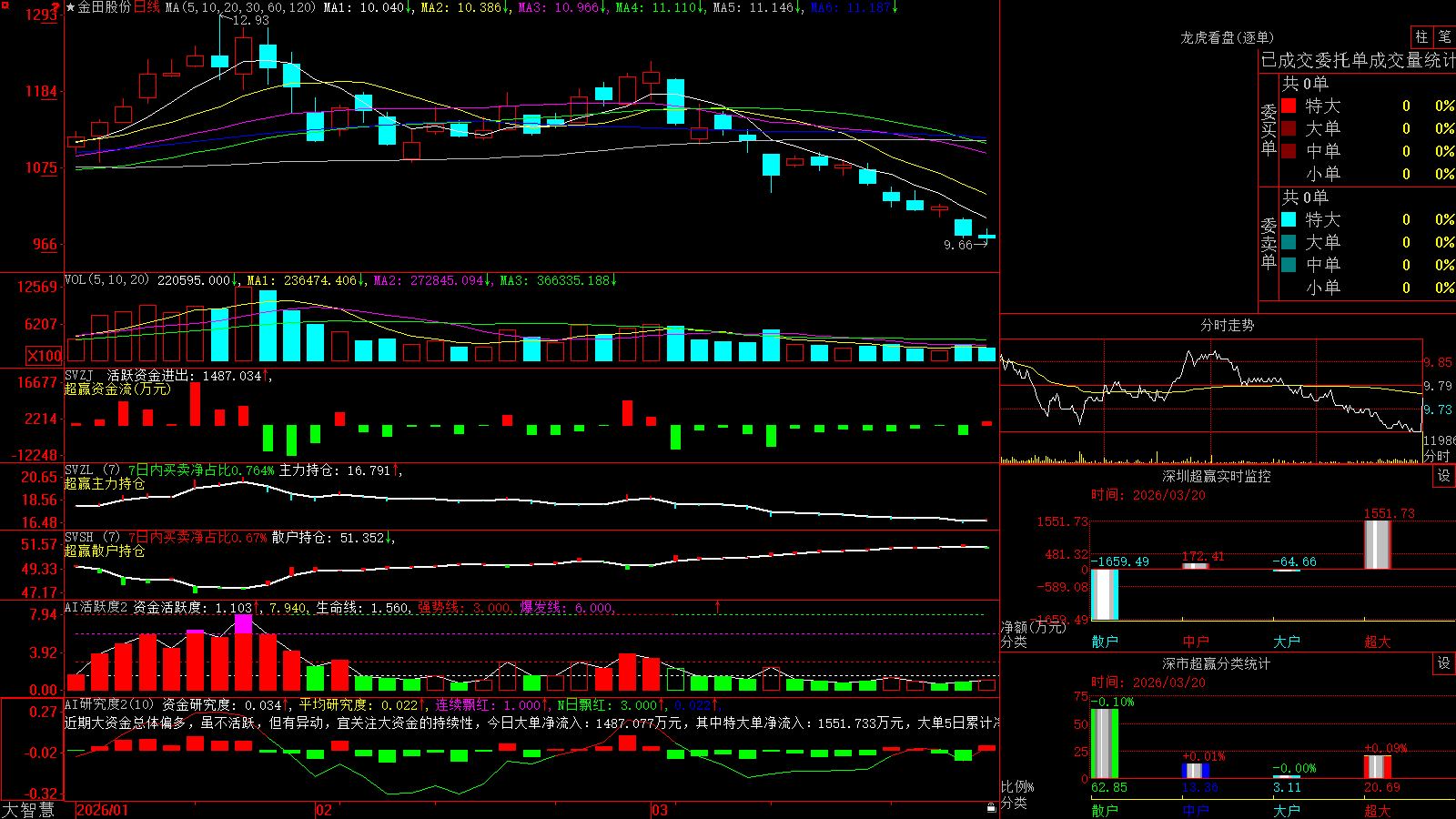Click the 分时走势 panel title
This screenshot has width=1456, height=819.
pyautogui.click(x=1227, y=325)
